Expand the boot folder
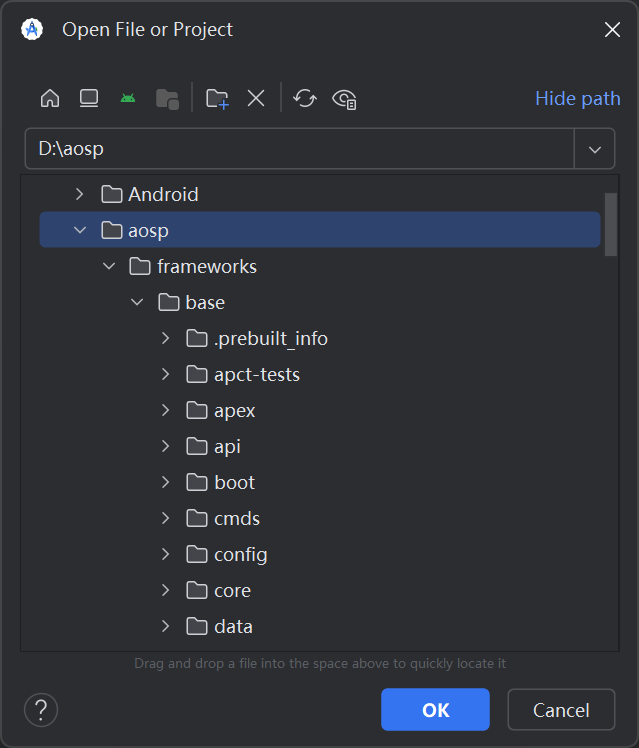 [165, 482]
